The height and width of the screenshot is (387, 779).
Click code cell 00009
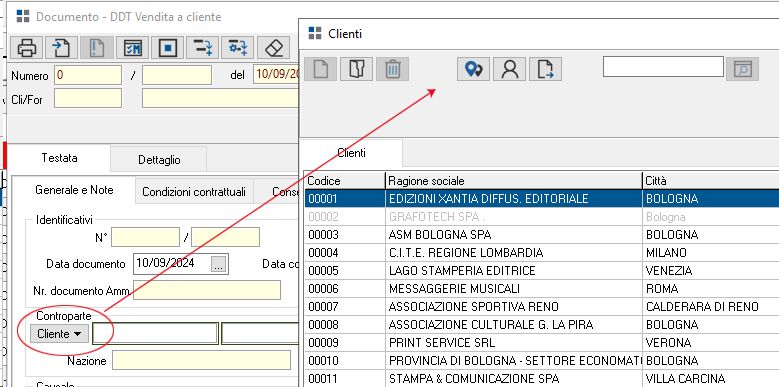click(x=345, y=342)
